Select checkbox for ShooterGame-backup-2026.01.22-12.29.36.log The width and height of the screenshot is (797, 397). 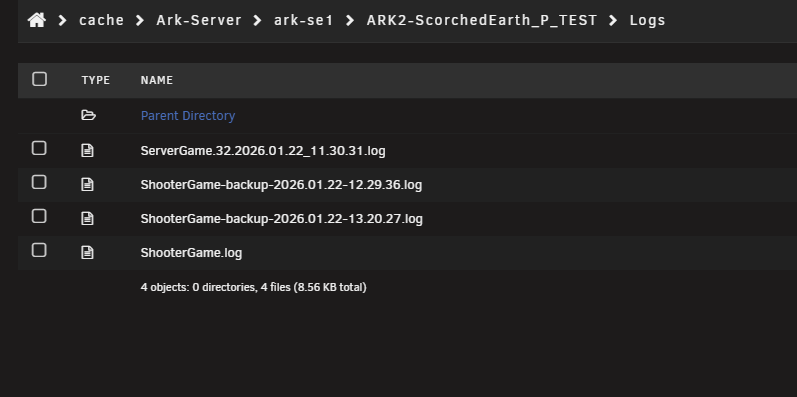pos(39,182)
